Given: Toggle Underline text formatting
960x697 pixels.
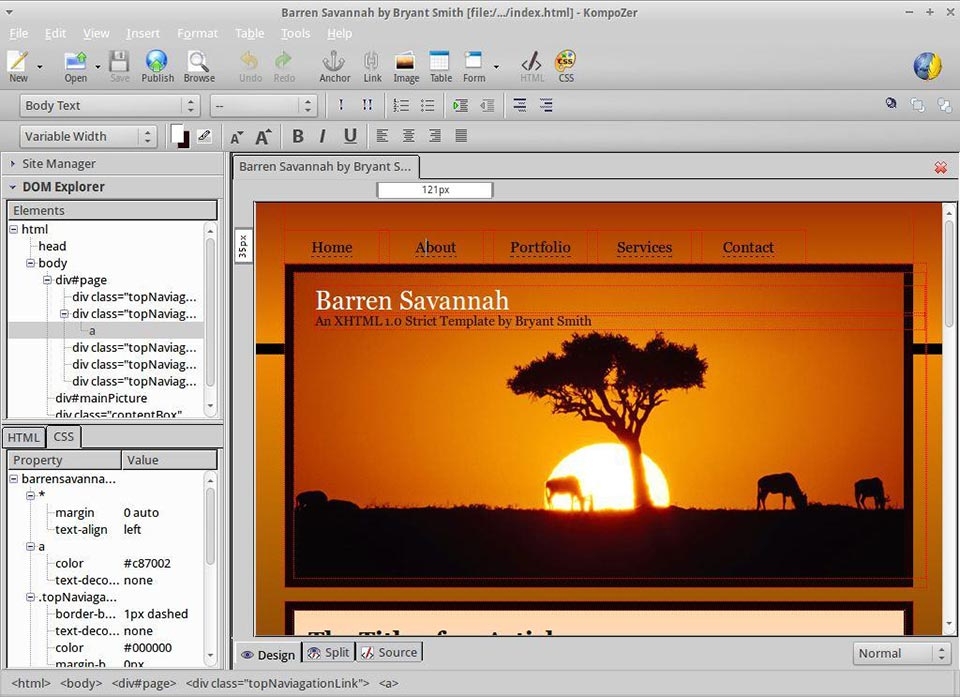Looking at the screenshot, I should [349, 136].
